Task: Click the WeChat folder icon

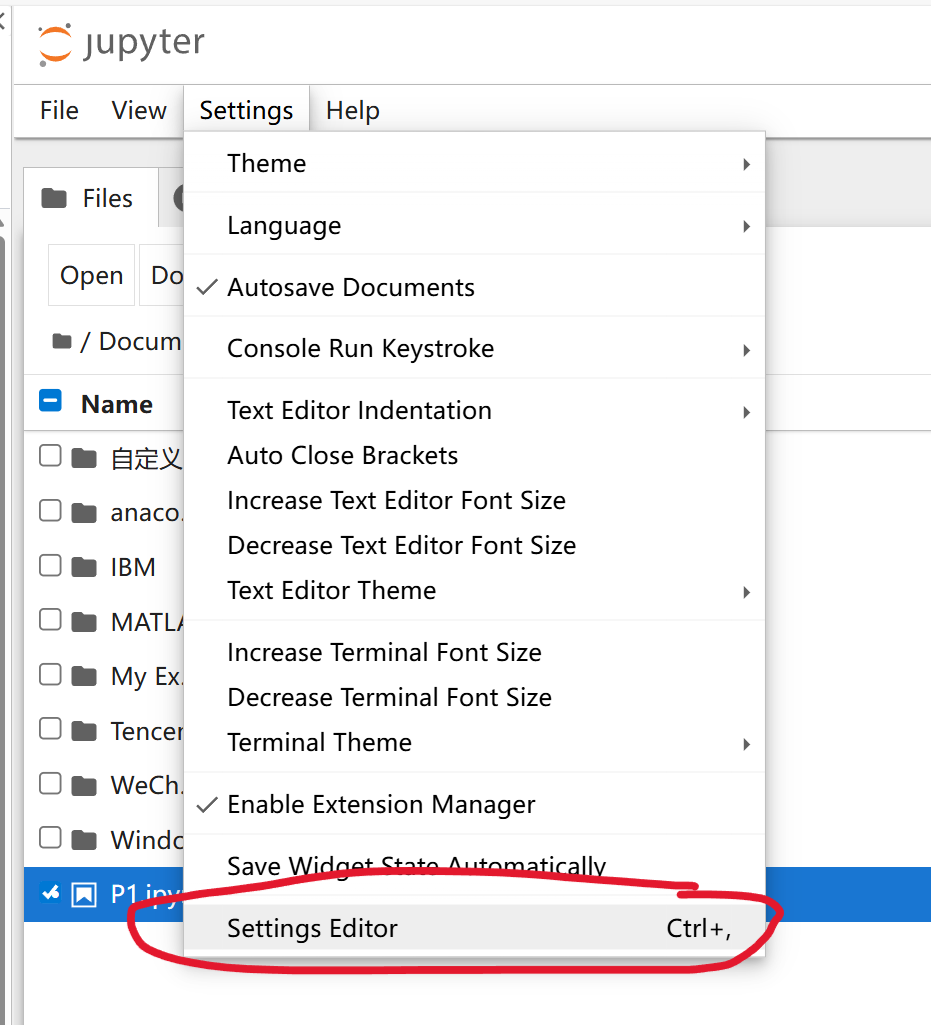Action: click(84, 786)
